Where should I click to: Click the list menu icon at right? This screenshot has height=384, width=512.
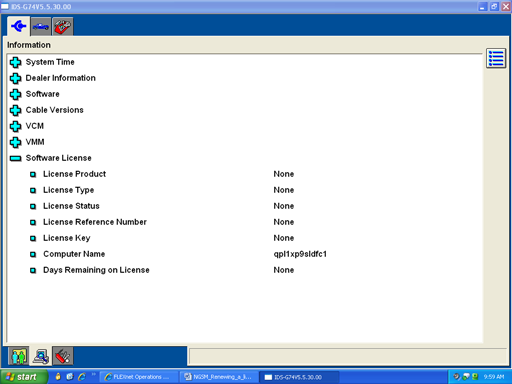click(x=496, y=58)
